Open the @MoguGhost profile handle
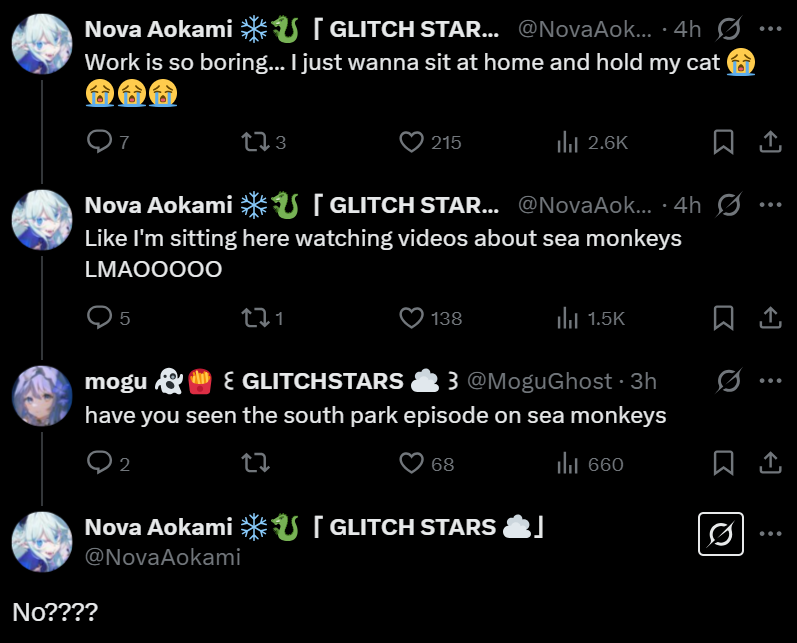The image size is (797, 643). pos(539,381)
